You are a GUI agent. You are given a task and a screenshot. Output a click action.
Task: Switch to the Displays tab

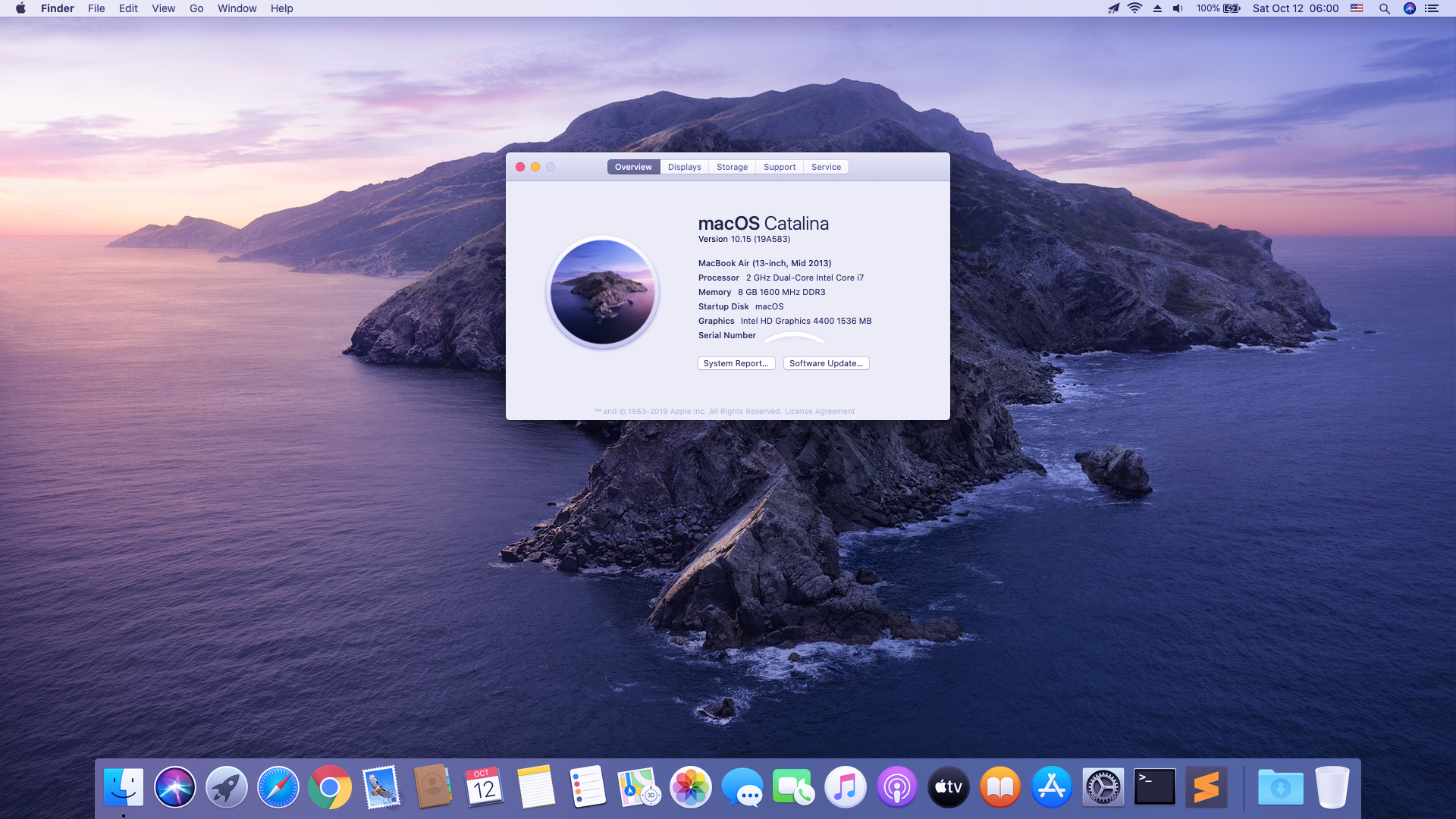tap(684, 167)
